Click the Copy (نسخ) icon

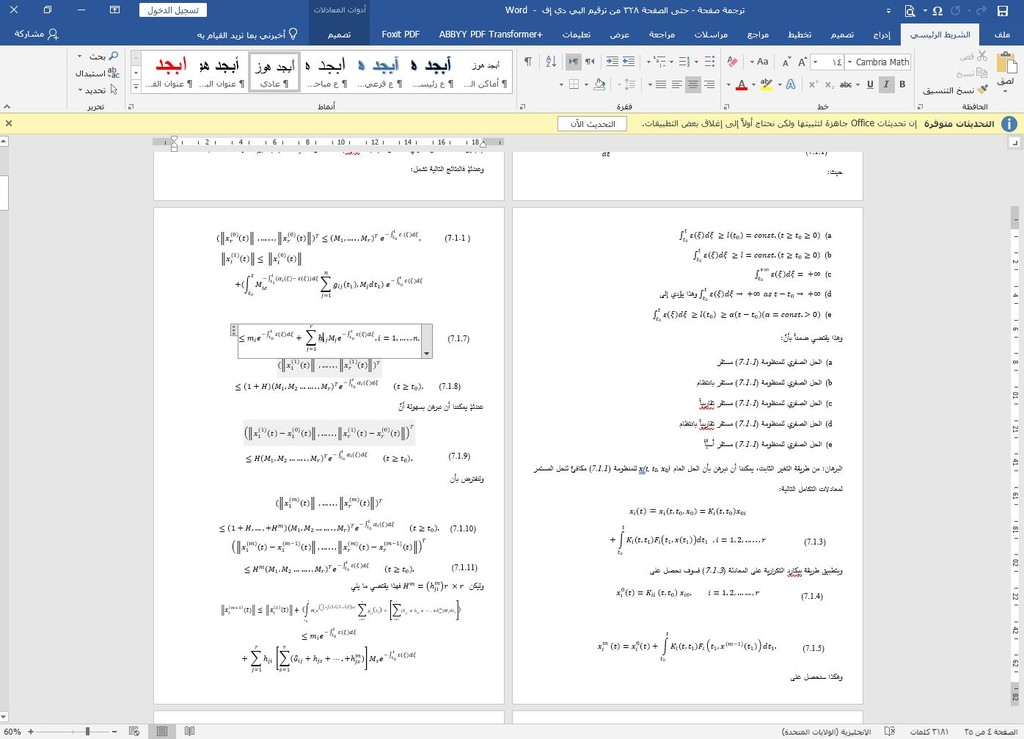point(982,73)
